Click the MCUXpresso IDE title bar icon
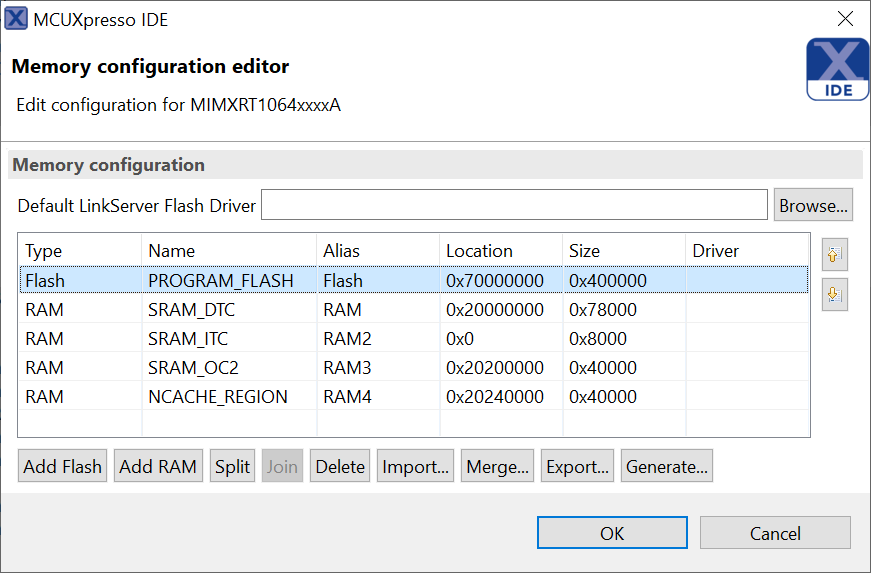This screenshot has height=573, width=871. coord(16,19)
